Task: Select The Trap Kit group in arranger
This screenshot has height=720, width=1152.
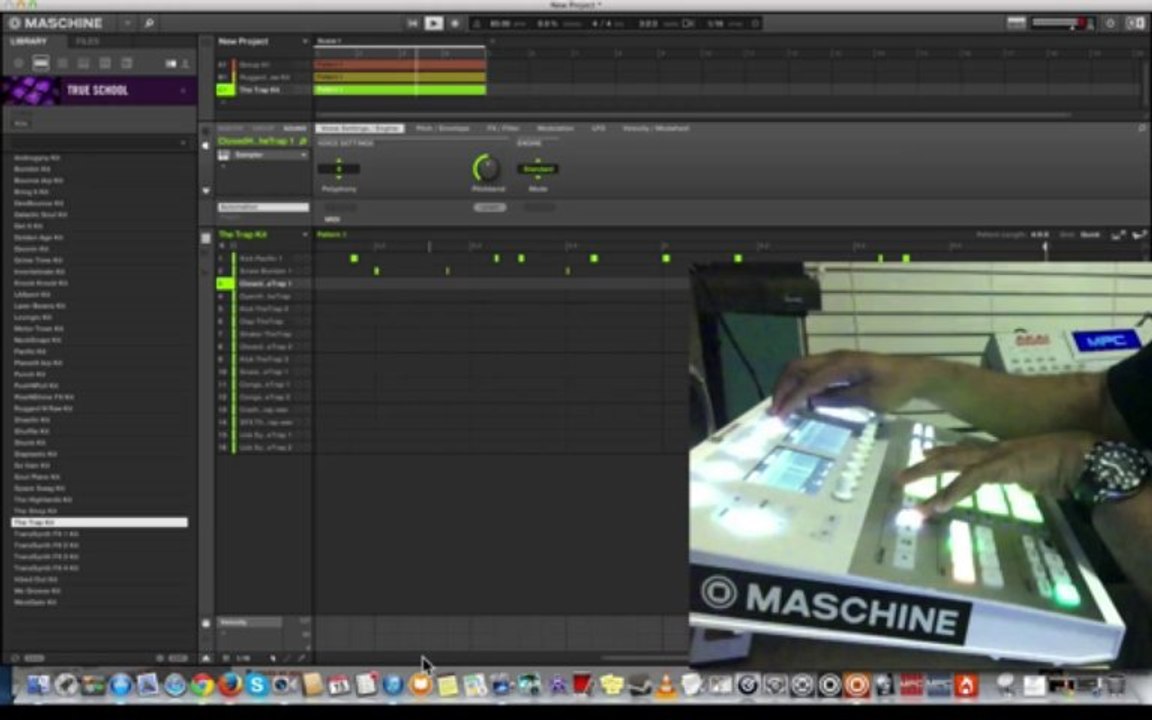Action: coord(259,90)
